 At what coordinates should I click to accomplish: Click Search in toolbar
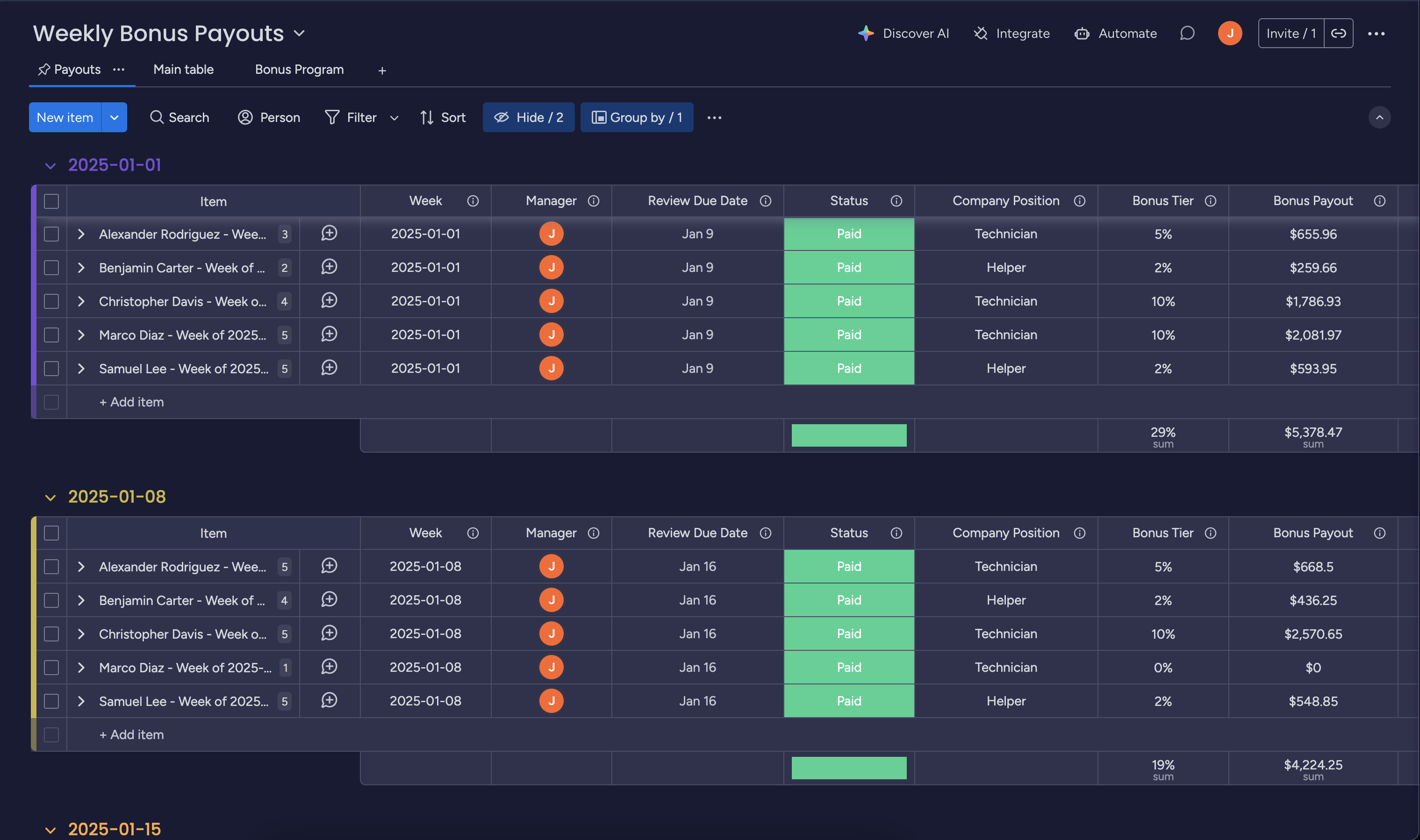pyautogui.click(x=179, y=117)
